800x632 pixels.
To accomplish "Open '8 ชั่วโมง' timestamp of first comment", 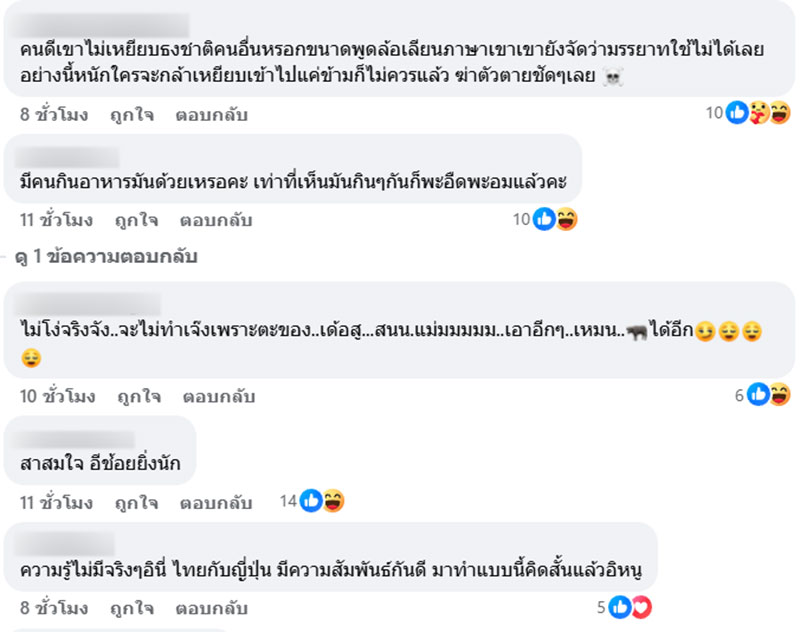I will click(54, 114).
